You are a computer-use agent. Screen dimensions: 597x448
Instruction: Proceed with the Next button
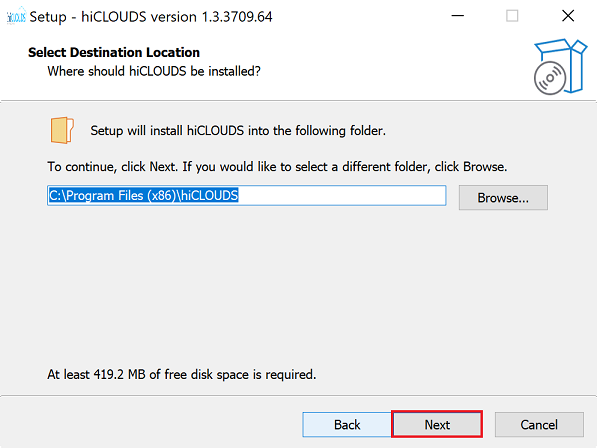tap(437, 424)
